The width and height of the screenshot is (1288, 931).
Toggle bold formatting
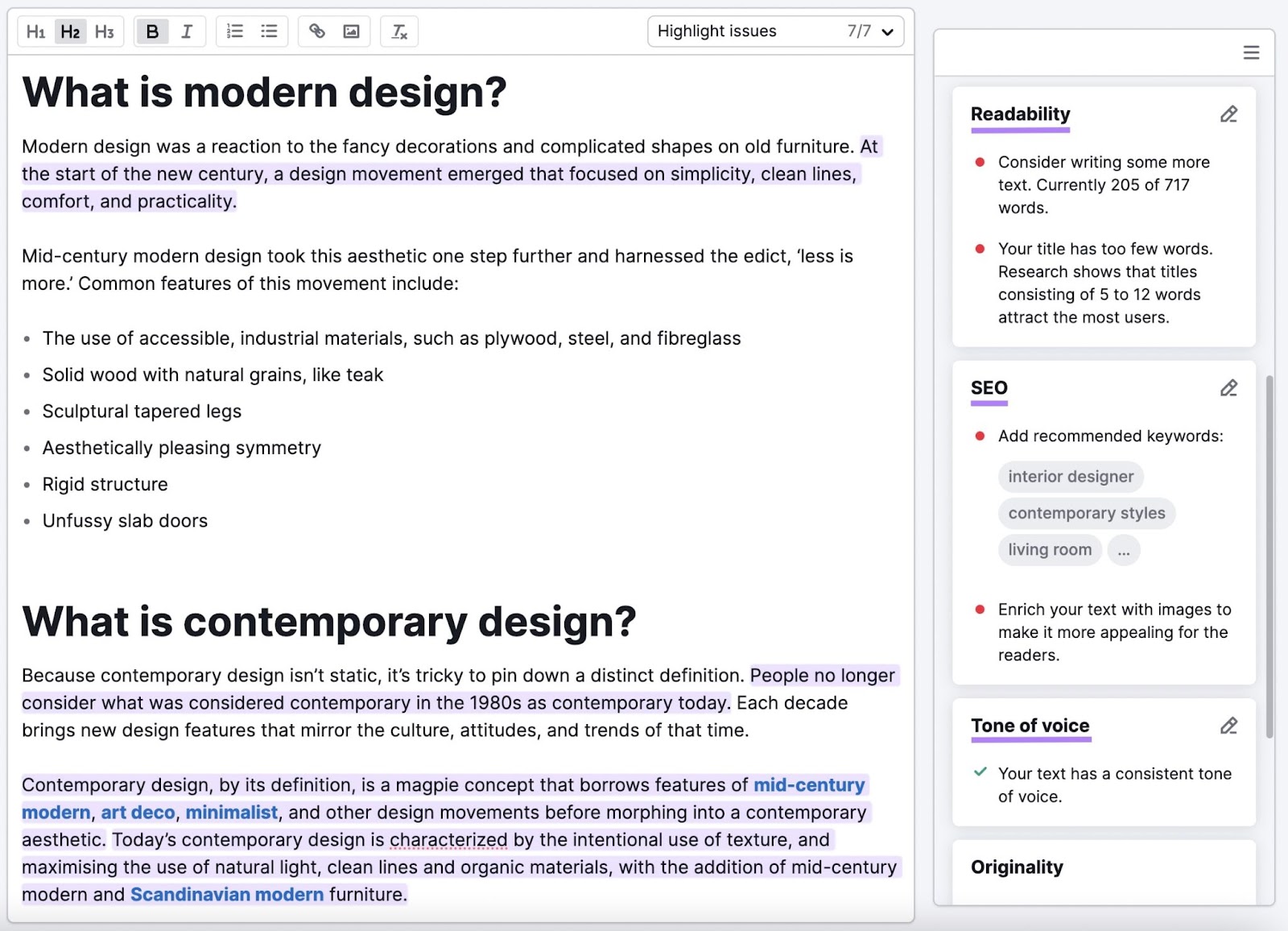click(152, 31)
